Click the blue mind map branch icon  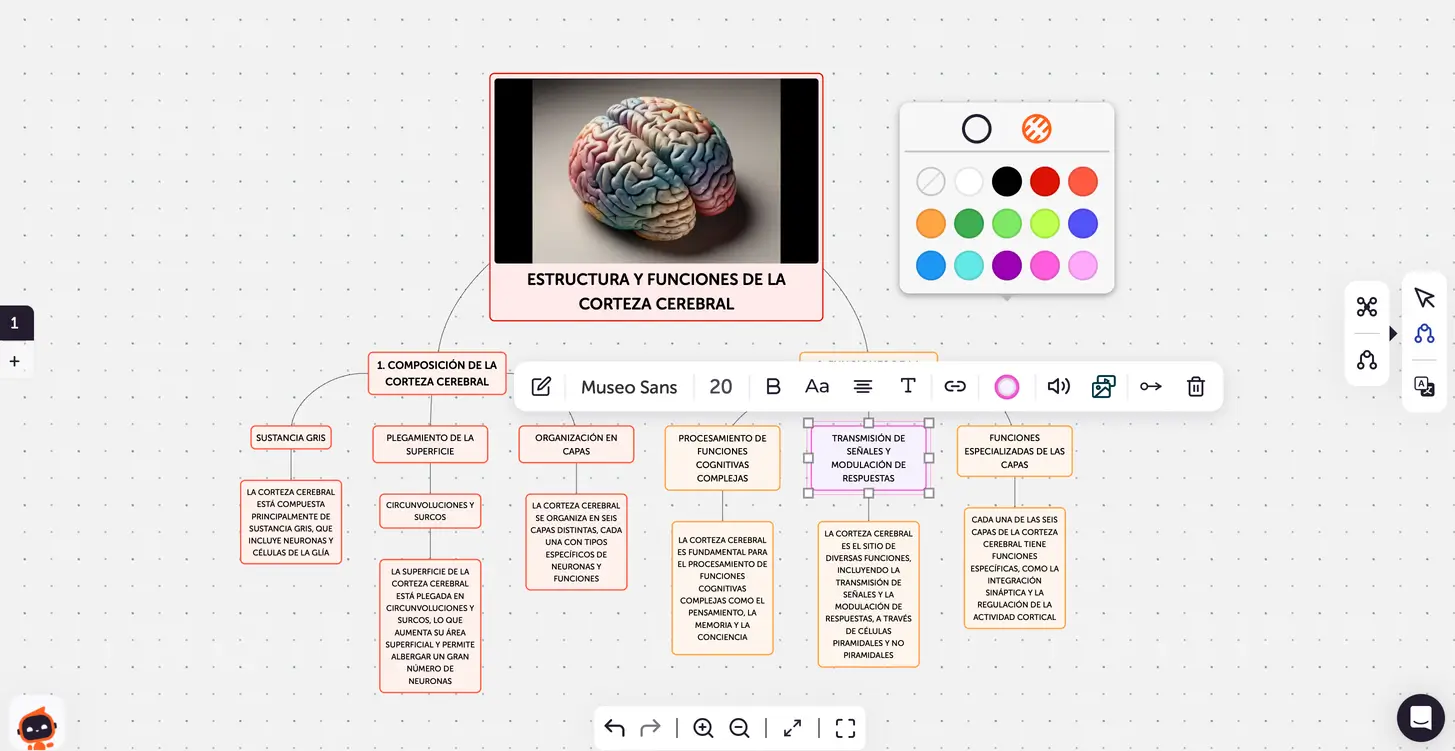(1424, 334)
